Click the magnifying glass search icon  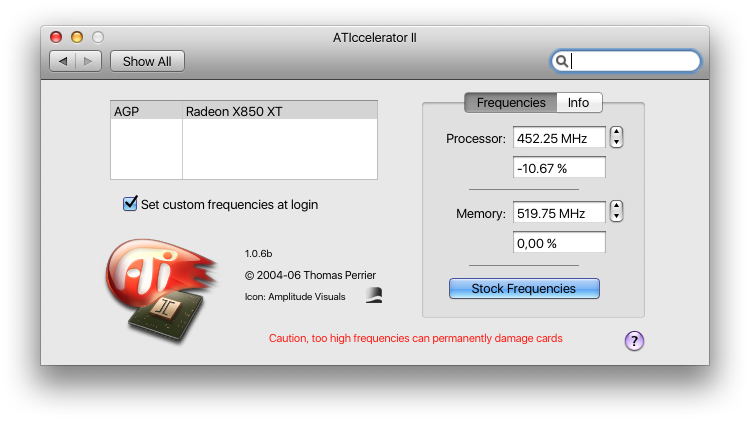(562, 61)
